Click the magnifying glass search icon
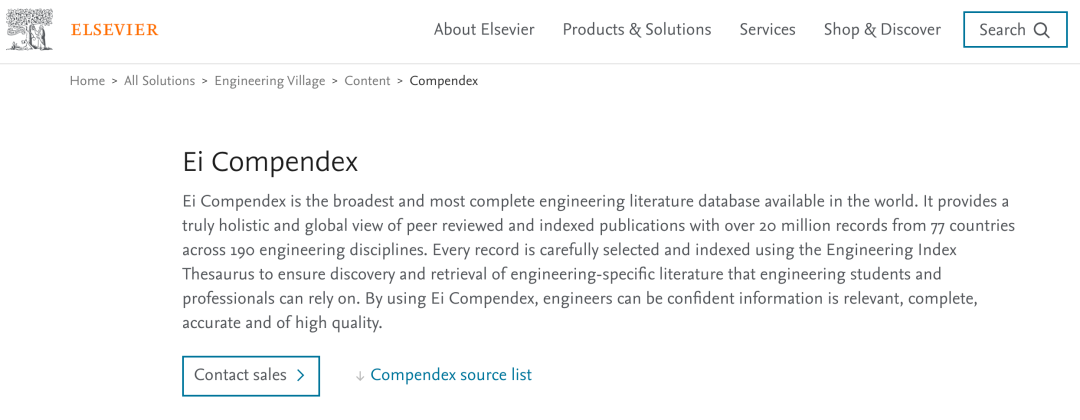 pyautogui.click(x=1042, y=30)
